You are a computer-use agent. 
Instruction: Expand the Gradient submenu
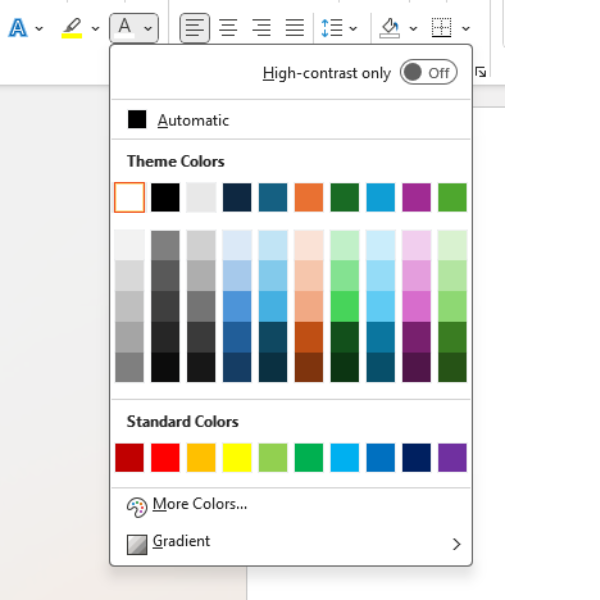tap(456, 544)
